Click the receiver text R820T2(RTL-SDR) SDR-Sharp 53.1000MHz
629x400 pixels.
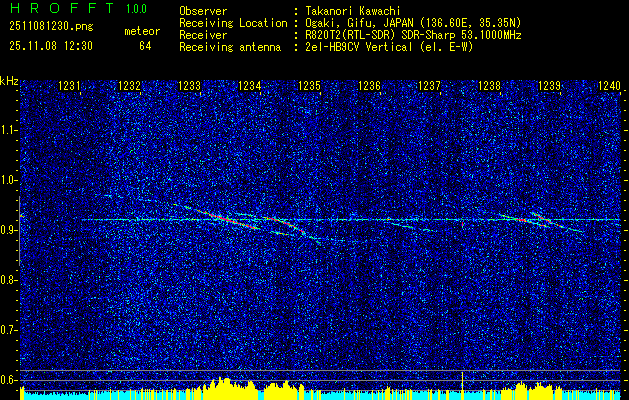413,35
